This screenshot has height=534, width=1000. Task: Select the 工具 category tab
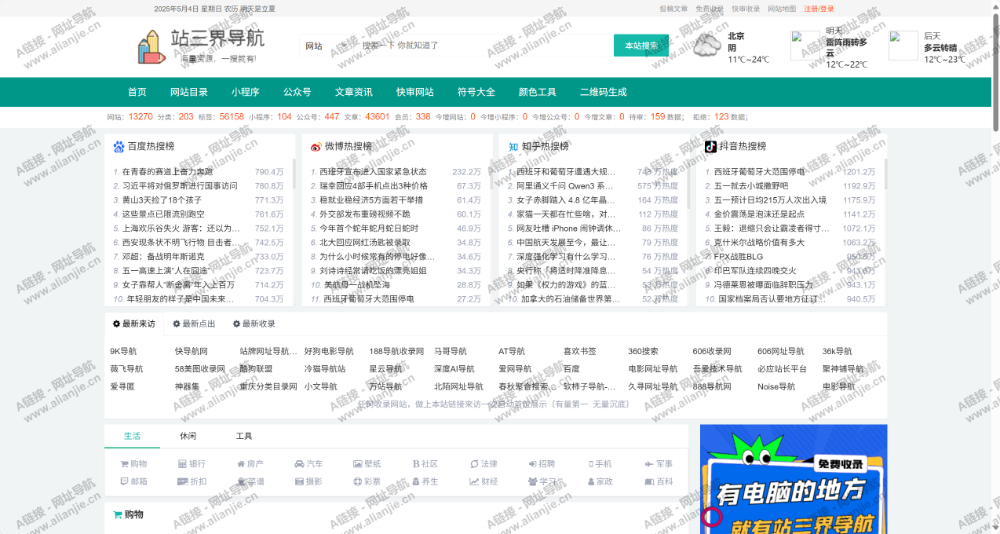[244, 436]
